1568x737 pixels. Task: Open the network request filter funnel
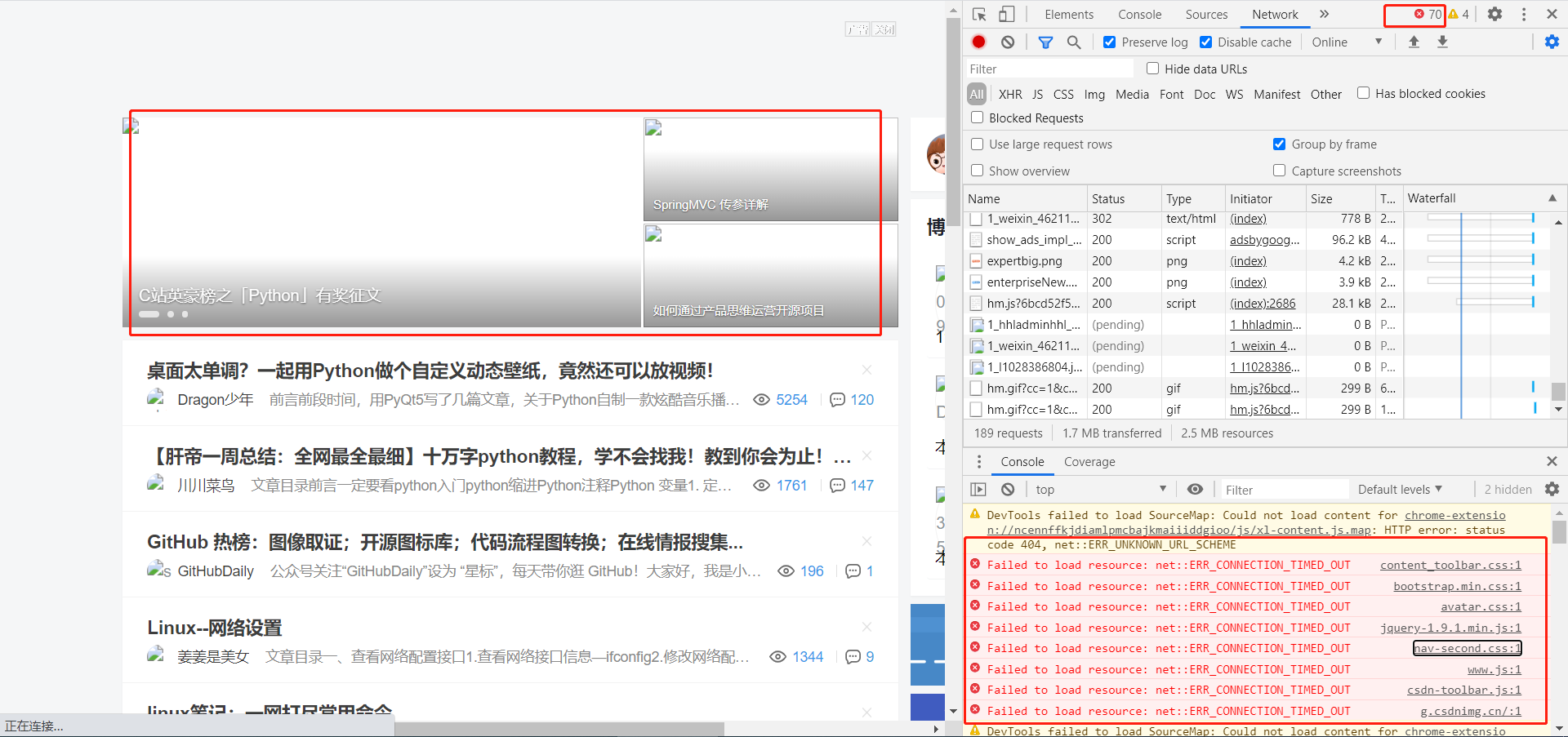click(x=1045, y=42)
